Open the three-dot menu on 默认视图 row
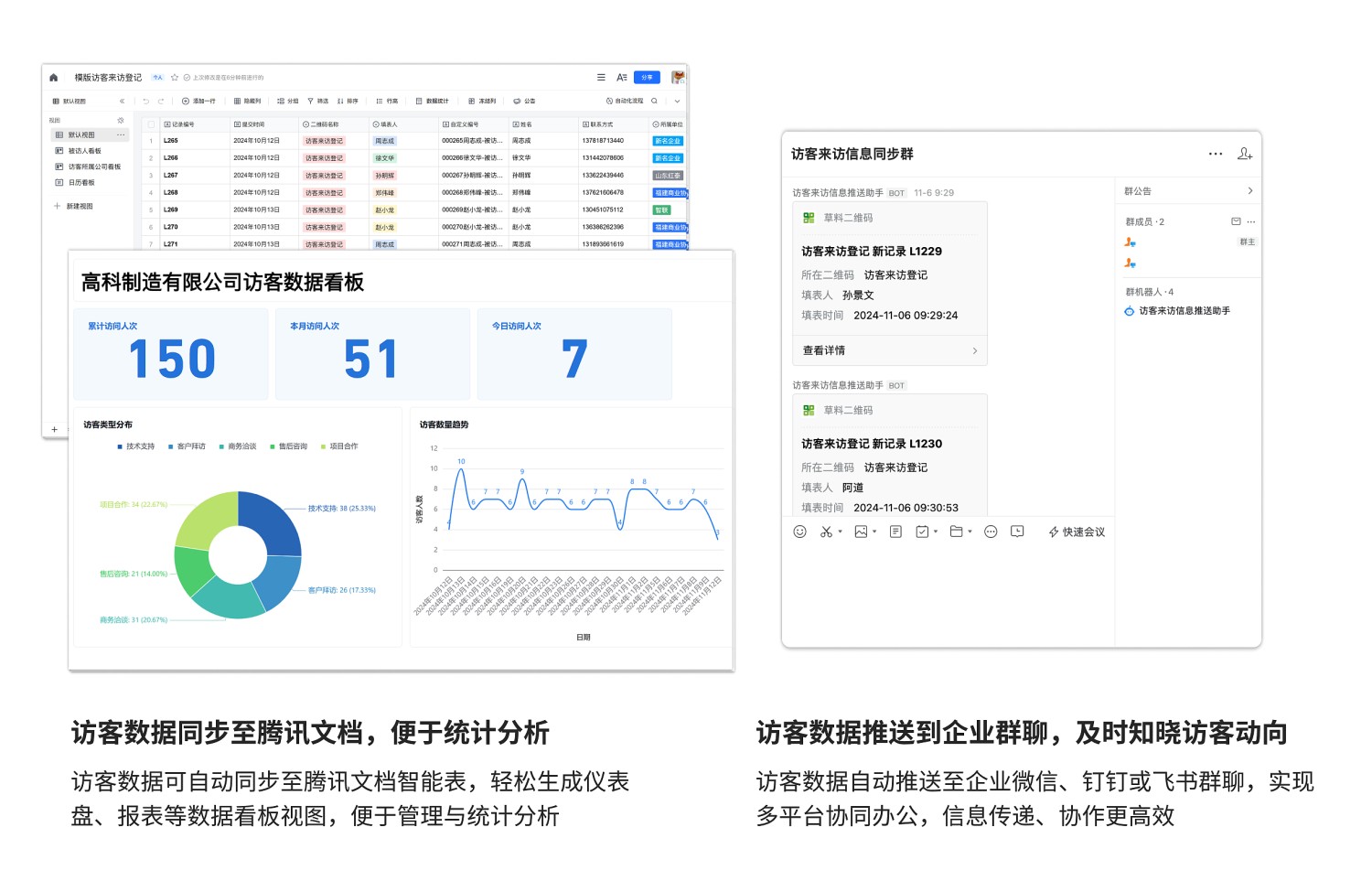Viewport: 1372px width, 881px height. pos(120,135)
